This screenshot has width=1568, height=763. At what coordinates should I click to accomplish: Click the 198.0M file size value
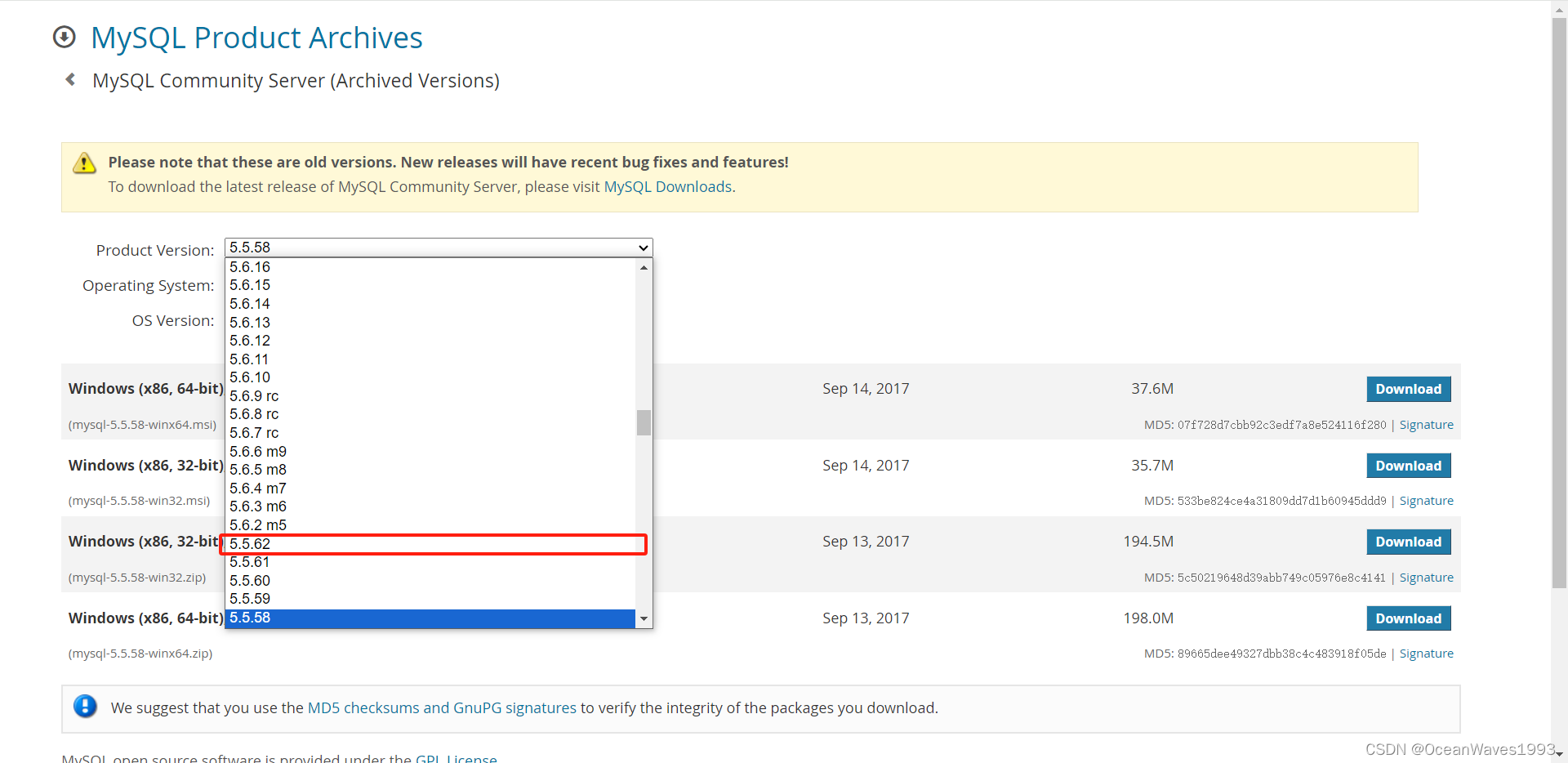tap(1147, 618)
